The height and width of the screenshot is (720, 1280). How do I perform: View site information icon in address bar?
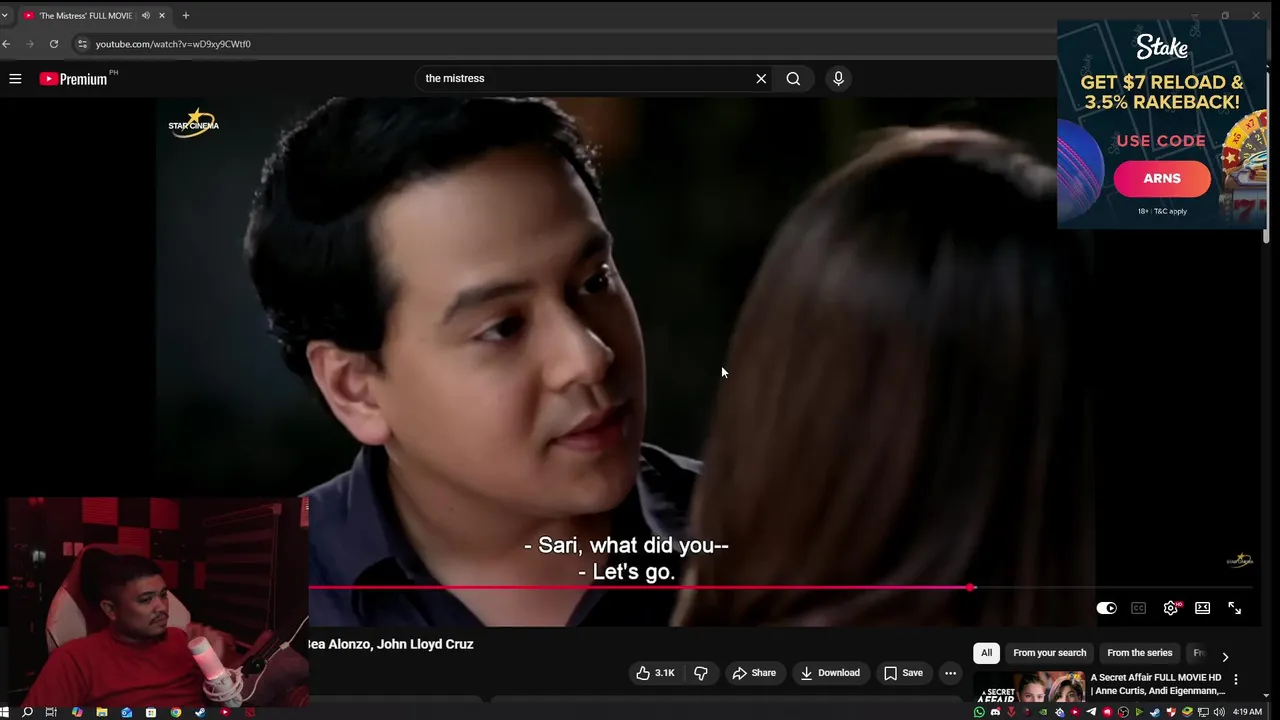(83, 44)
